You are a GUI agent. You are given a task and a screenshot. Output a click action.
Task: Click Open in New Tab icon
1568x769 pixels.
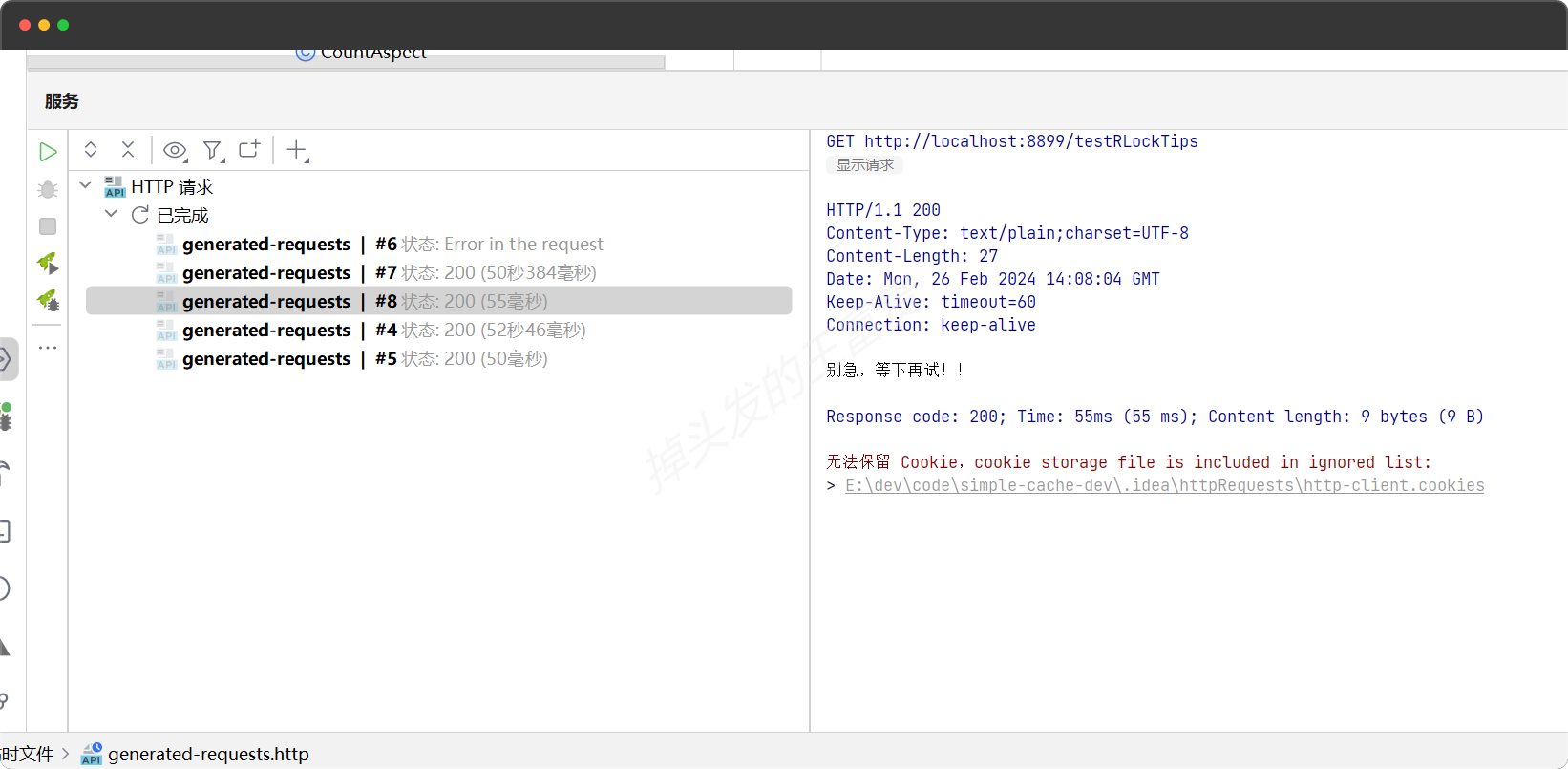click(249, 149)
